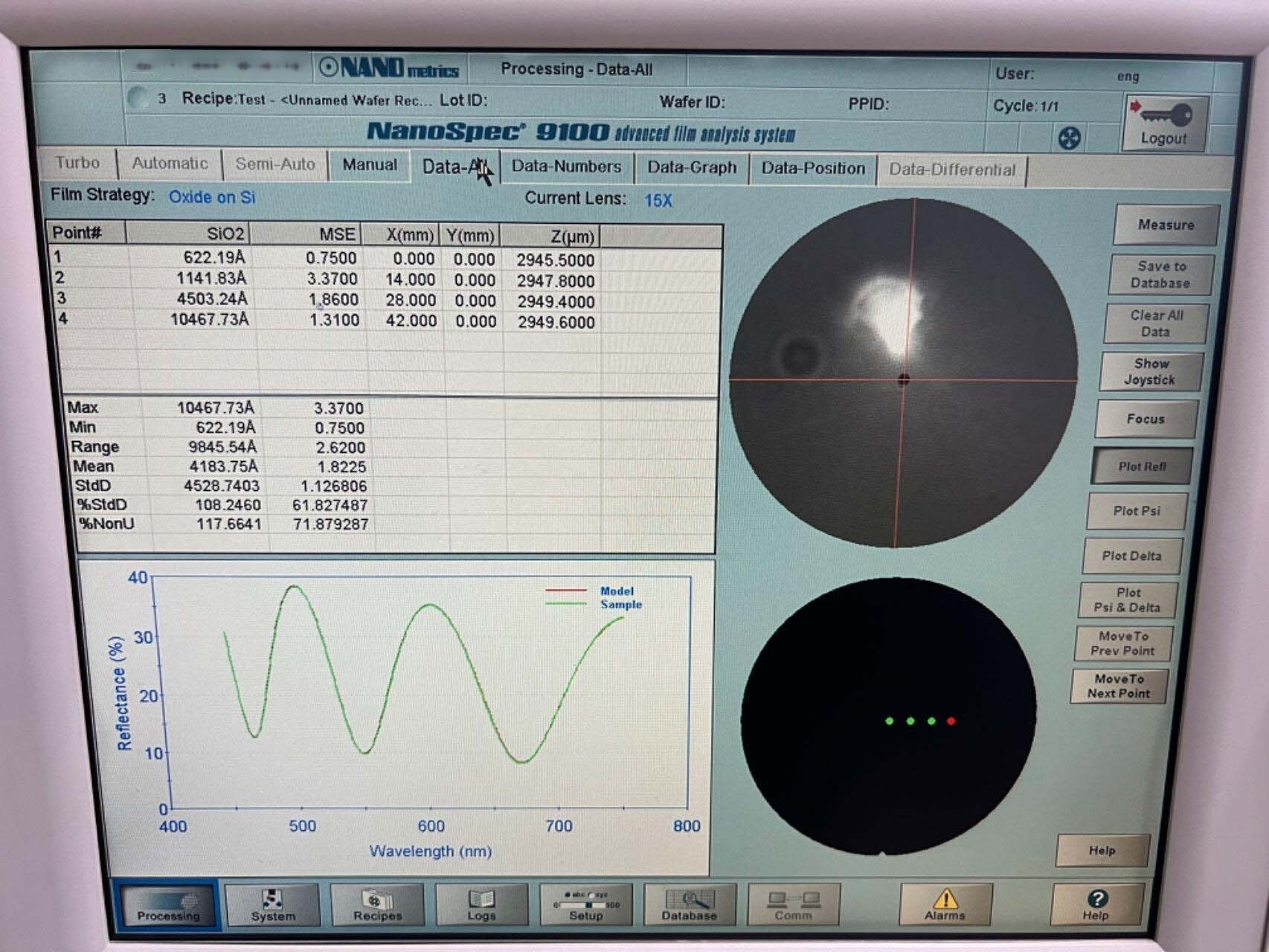The height and width of the screenshot is (952, 1269).
Task: Select the leftmost green point on wafer map
Action: click(889, 721)
